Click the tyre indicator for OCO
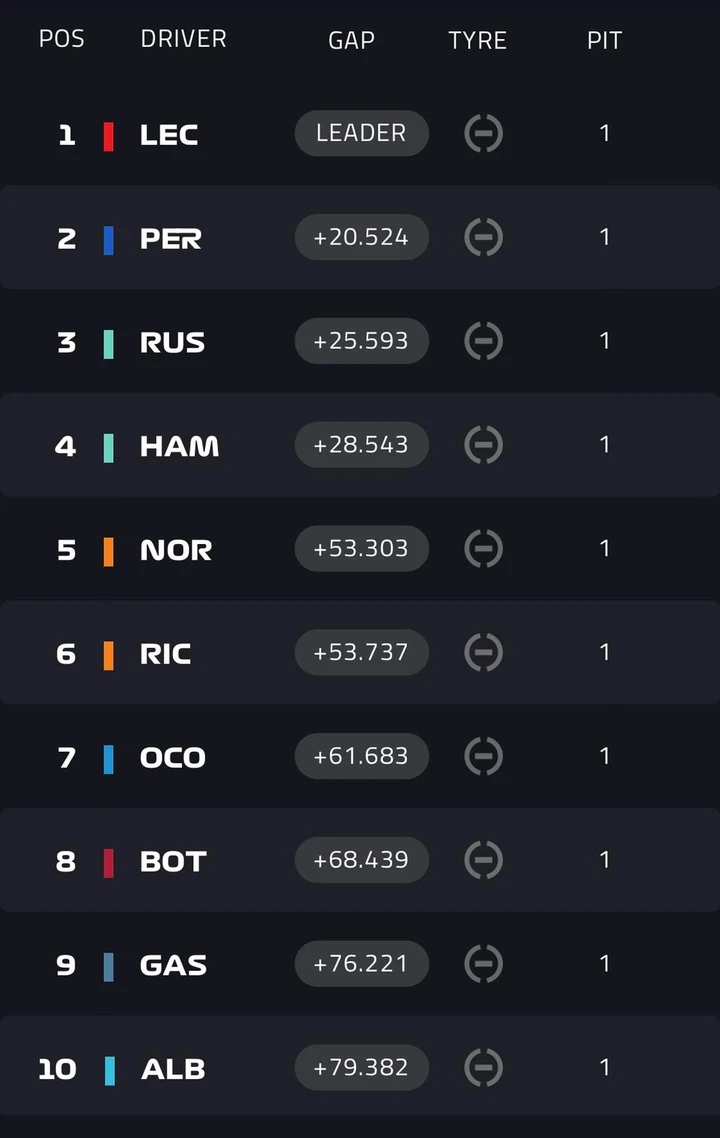Viewport: 720px width, 1138px height. tap(483, 756)
